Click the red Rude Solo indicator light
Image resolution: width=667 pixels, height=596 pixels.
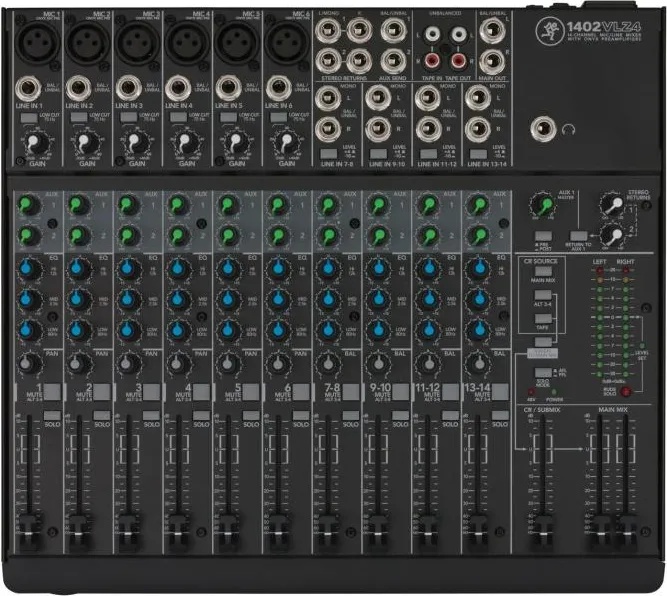[x=626, y=391]
